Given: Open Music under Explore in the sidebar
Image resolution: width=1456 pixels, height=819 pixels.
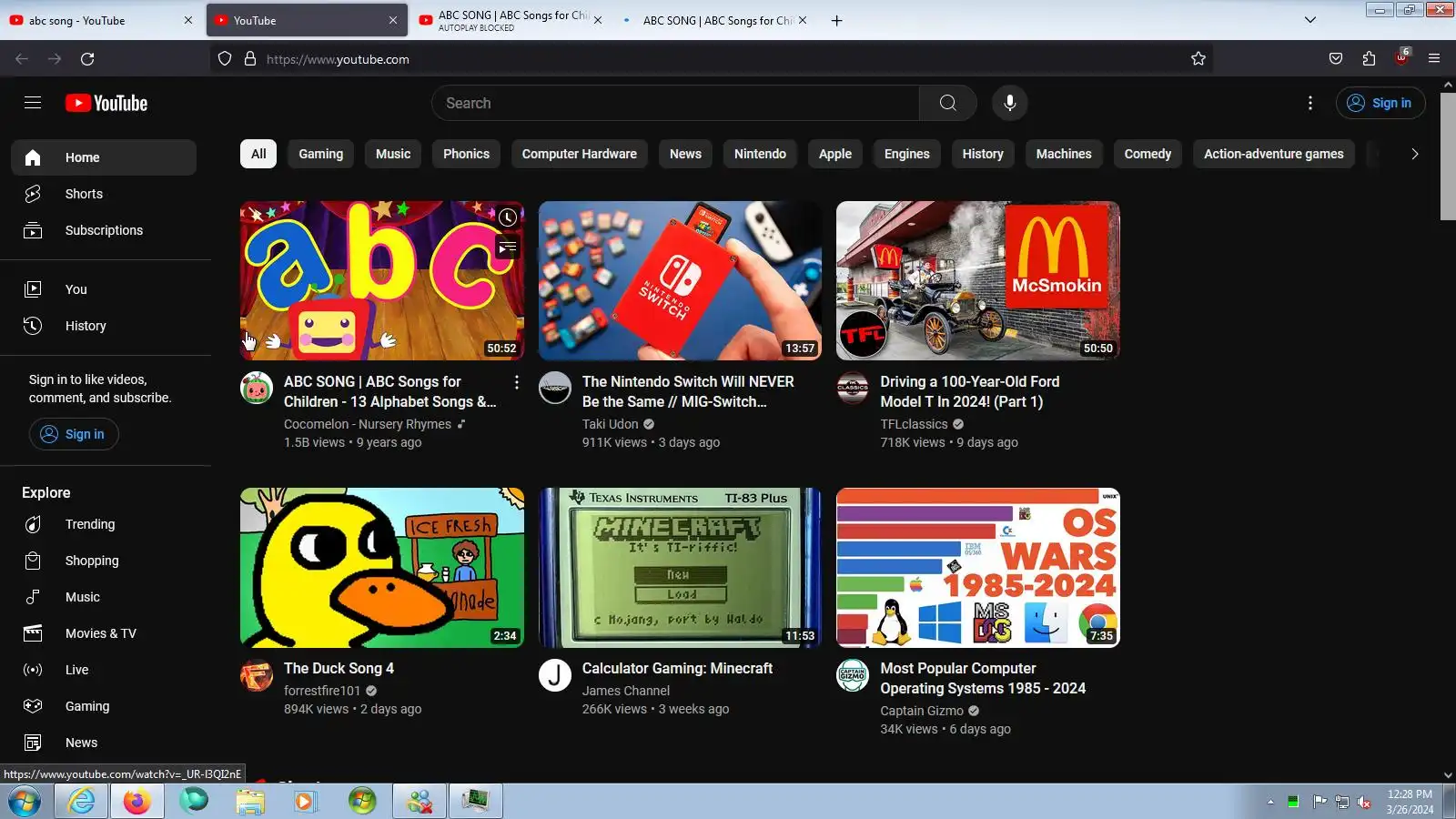Looking at the screenshot, I should pyautogui.click(x=104, y=597).
